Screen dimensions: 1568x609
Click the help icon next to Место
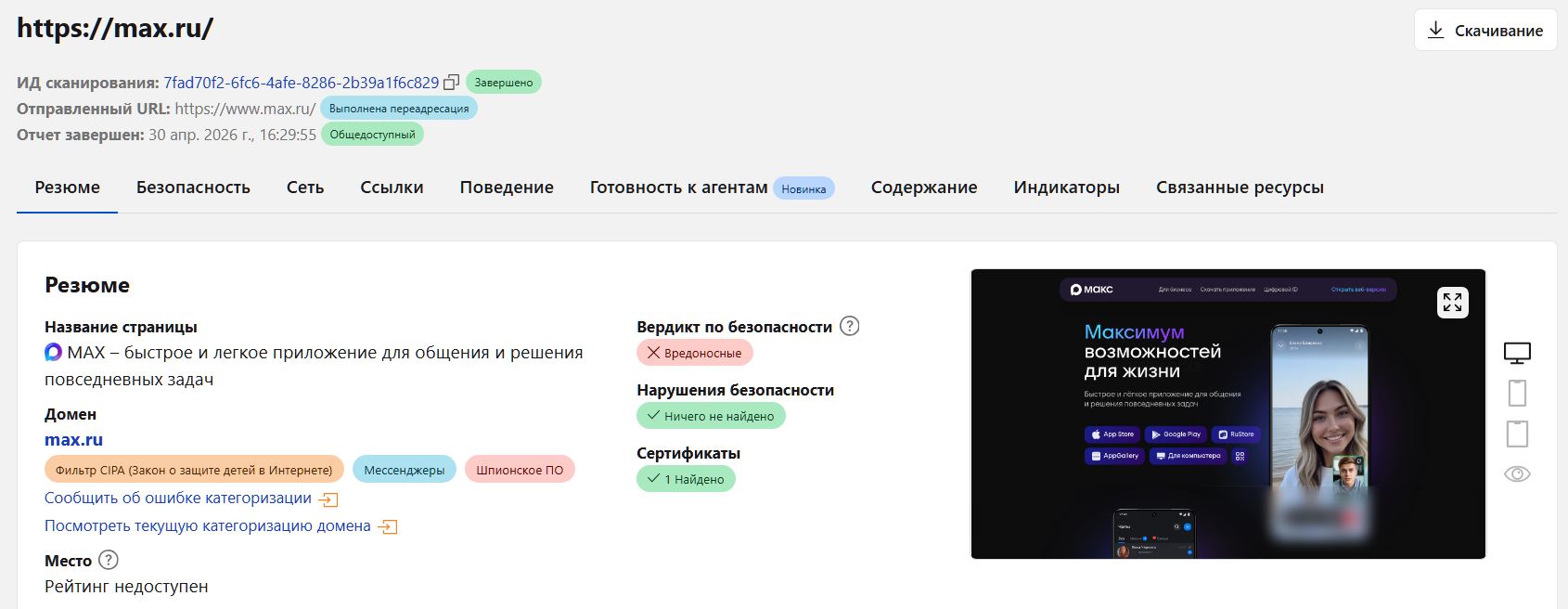pos(109,560)
